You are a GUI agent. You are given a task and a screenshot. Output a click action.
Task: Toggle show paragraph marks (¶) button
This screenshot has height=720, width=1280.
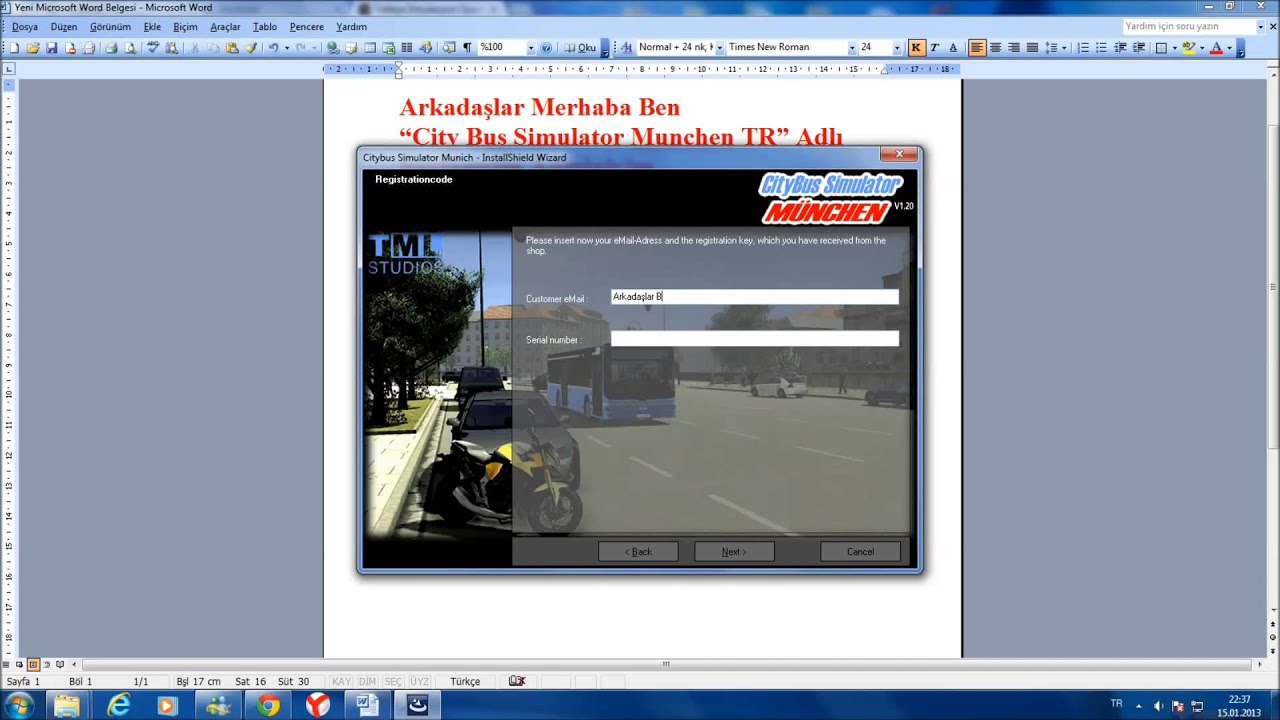(x=467, y=47)
